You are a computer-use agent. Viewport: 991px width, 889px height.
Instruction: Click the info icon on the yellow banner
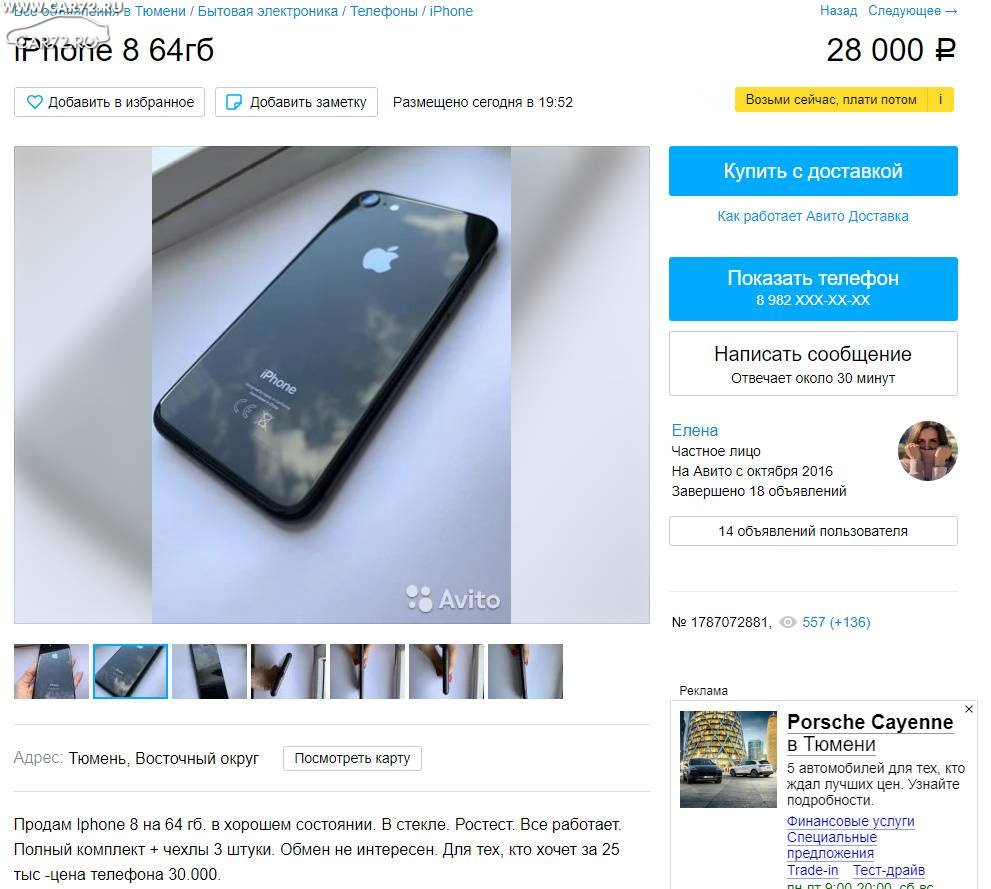pyautogui.click(x=940, y=99)
